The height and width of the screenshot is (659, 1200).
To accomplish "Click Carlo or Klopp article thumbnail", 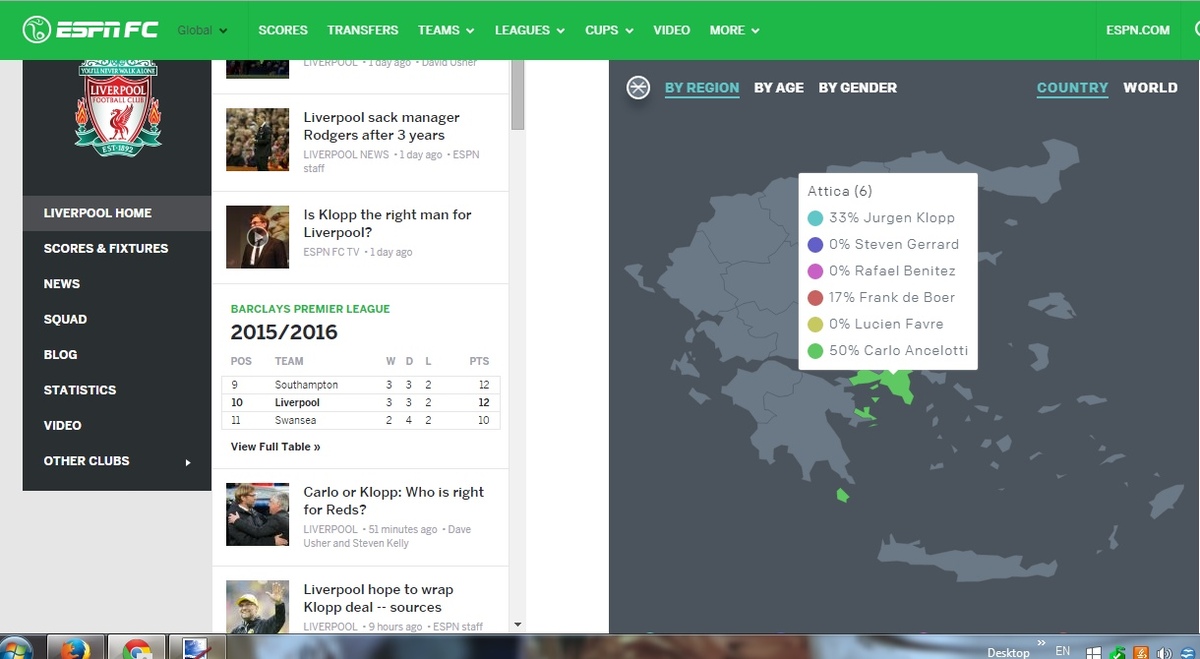I will [x=257, y=515].
